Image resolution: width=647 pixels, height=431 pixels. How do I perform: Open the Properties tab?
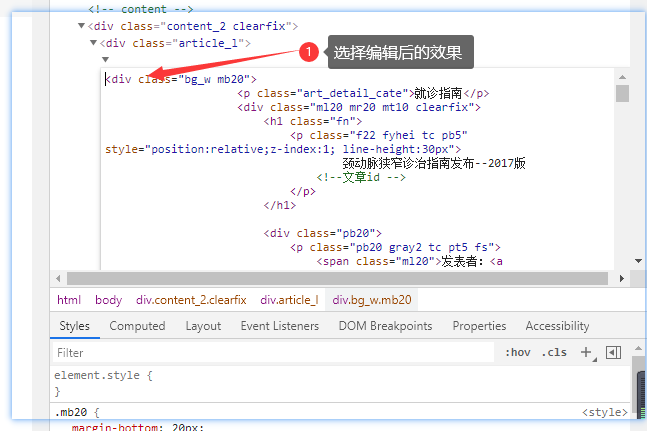click(x=479, y=326)
